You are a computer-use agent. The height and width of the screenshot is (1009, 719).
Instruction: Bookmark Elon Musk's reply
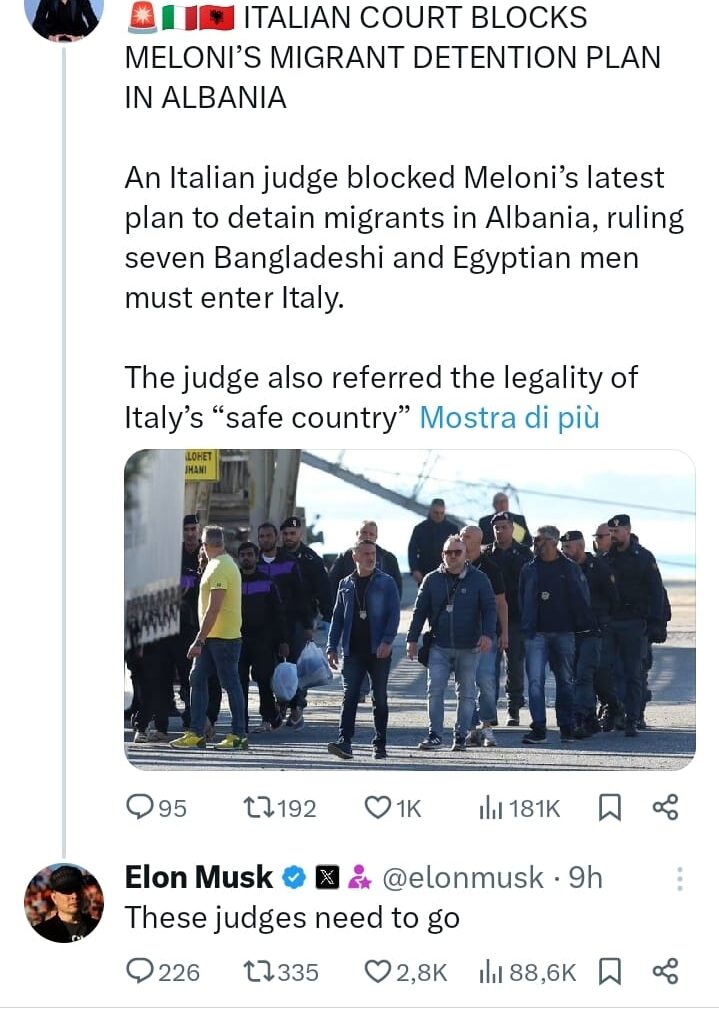click(x=609, y=970)
